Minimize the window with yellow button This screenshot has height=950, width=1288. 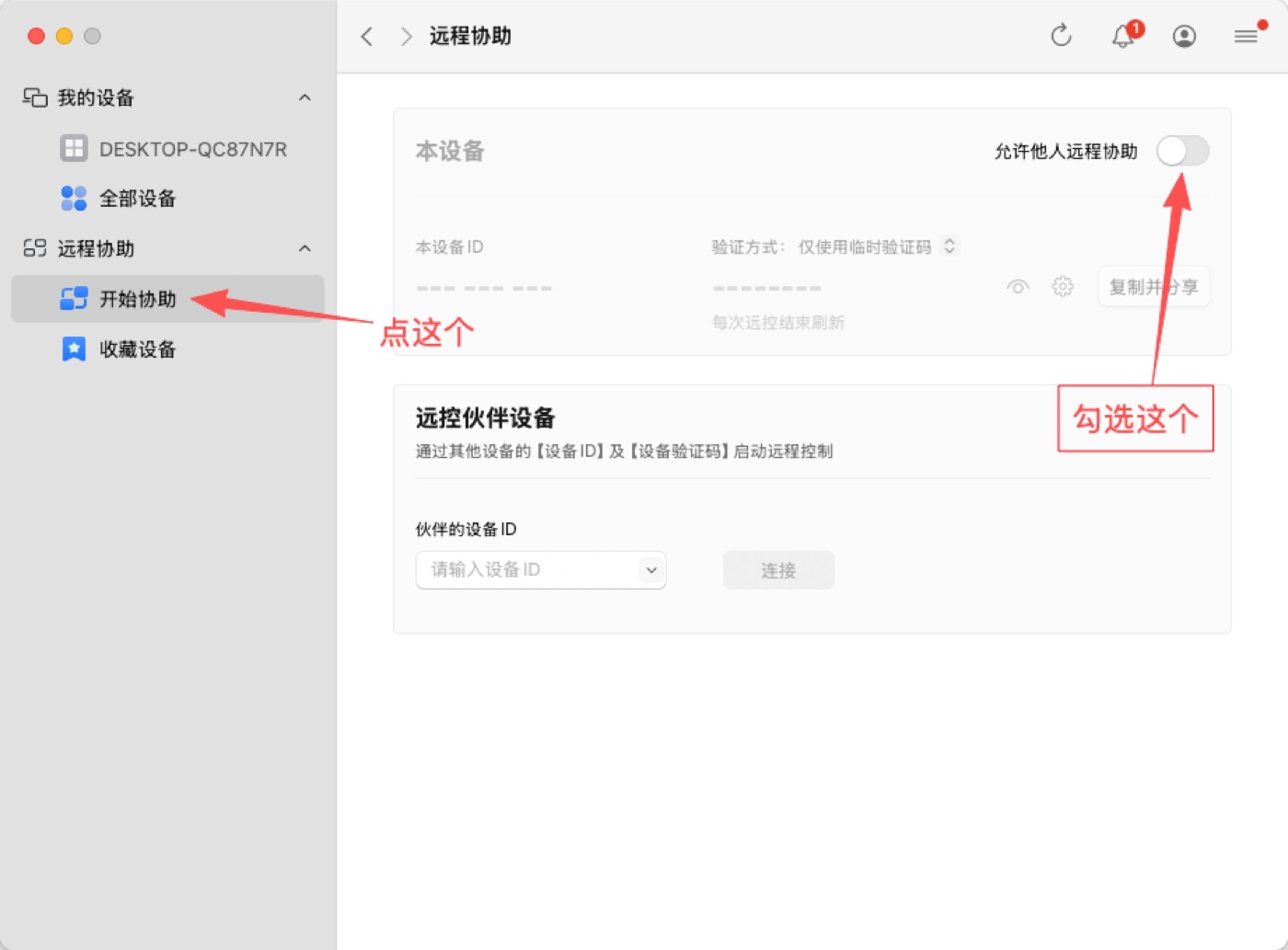[64, 36]
